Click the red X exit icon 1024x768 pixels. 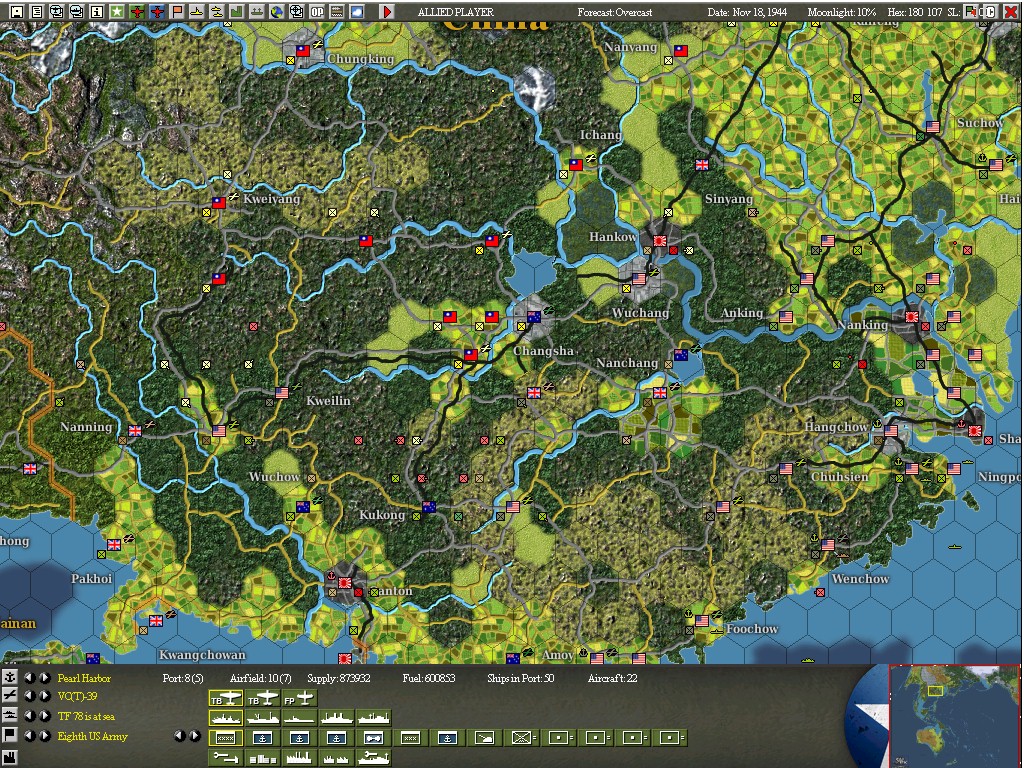(x=1010, y=12)
